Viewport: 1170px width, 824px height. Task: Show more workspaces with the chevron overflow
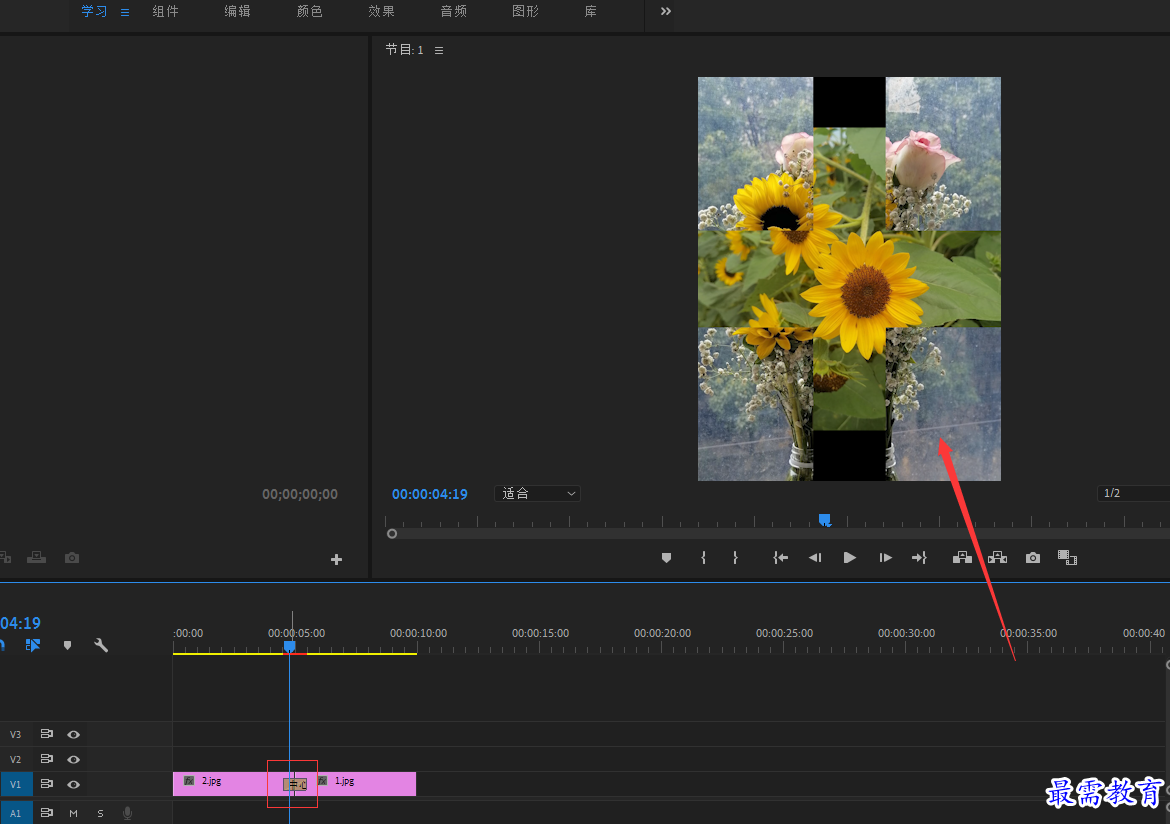pos(666,11)
